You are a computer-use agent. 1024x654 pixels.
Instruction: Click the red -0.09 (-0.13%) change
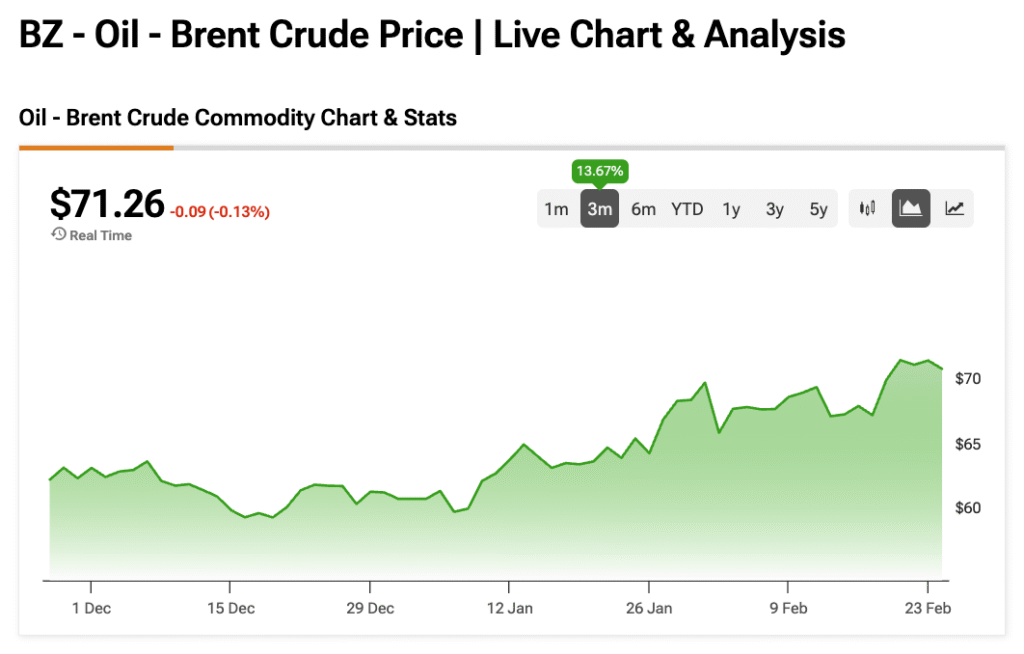220,212
